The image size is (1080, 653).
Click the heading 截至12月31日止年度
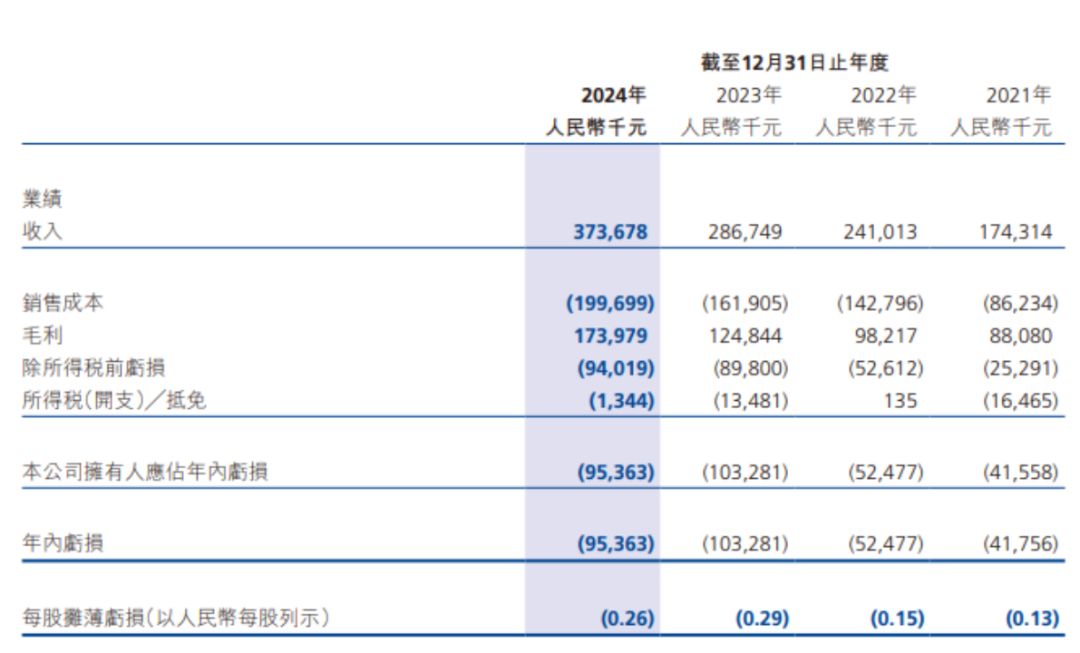[x=794, y=63]
